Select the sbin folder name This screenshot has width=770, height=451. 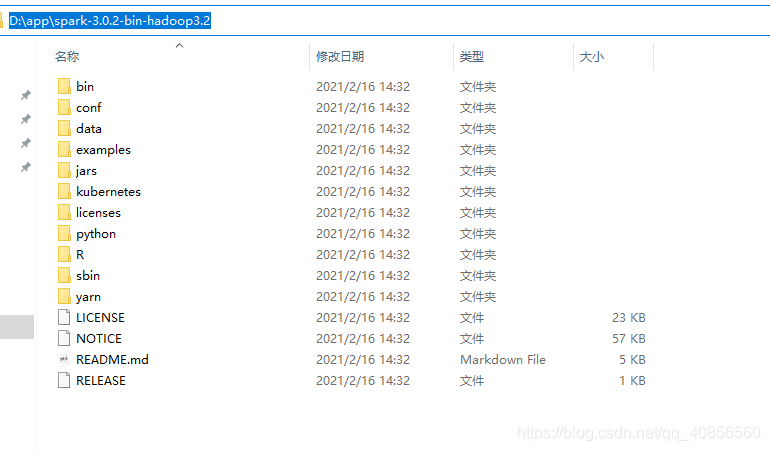point(88,276)
